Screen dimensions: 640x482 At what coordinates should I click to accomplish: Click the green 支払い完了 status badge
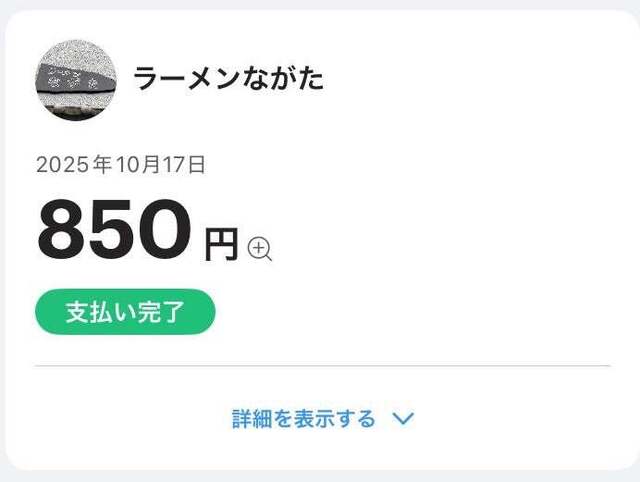(125, 312)
